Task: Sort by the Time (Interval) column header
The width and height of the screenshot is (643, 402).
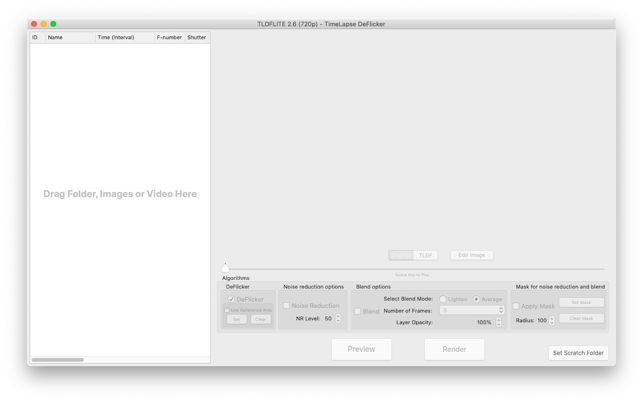Action: point(125,37)
